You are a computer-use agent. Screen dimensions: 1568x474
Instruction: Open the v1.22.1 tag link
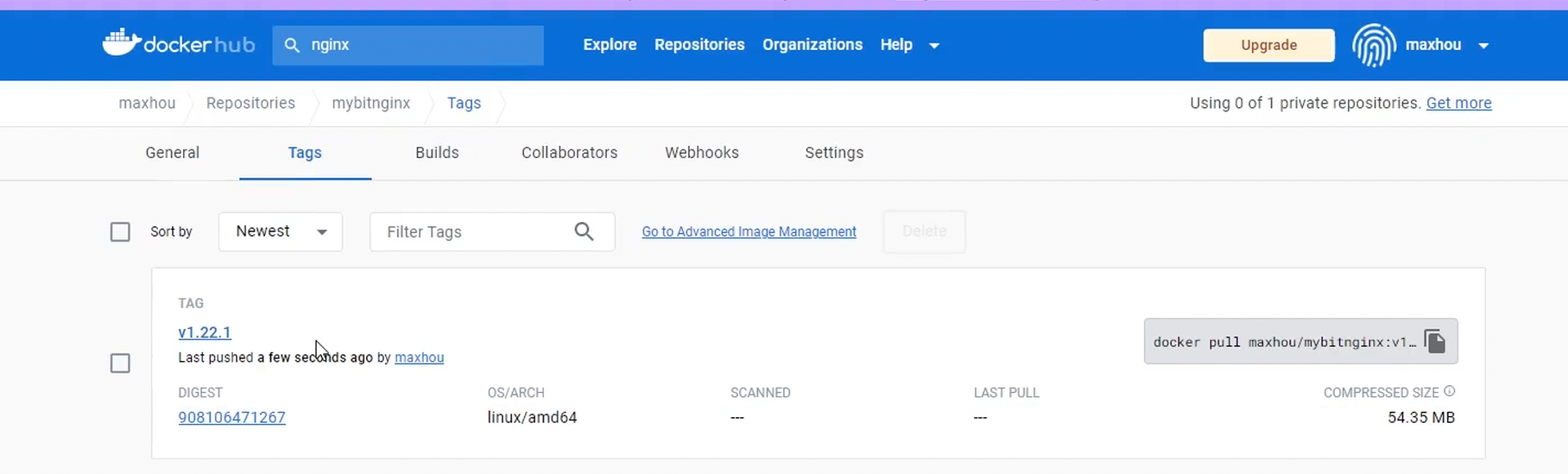tap(205, 332)
